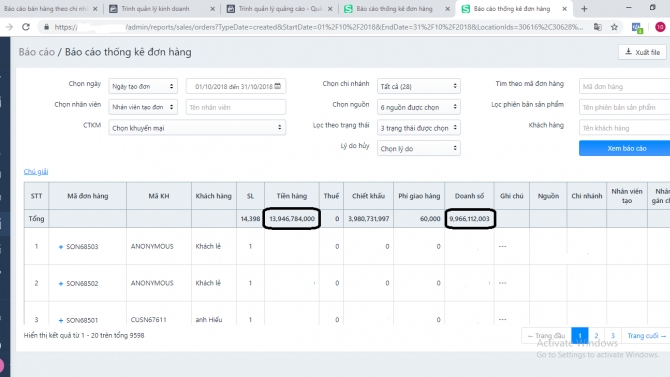Focus the Mã đơn hàng search input
The image size is (670, 377).
(624, 86)
